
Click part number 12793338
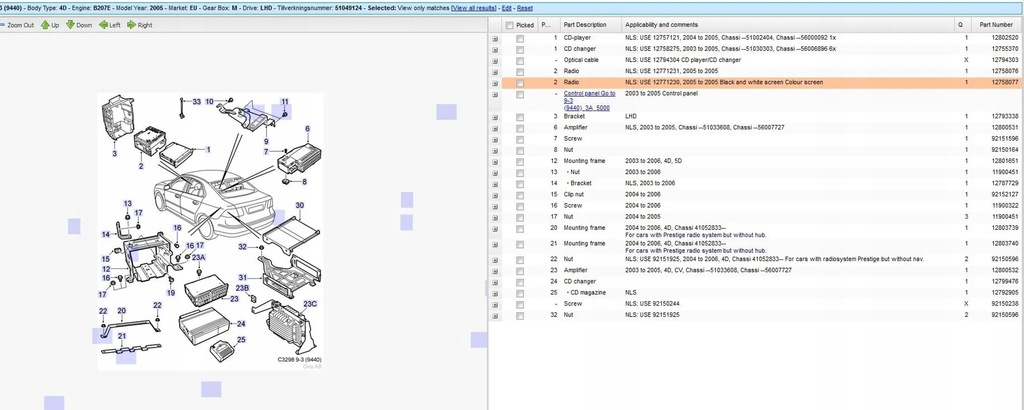coord(1004,116)
